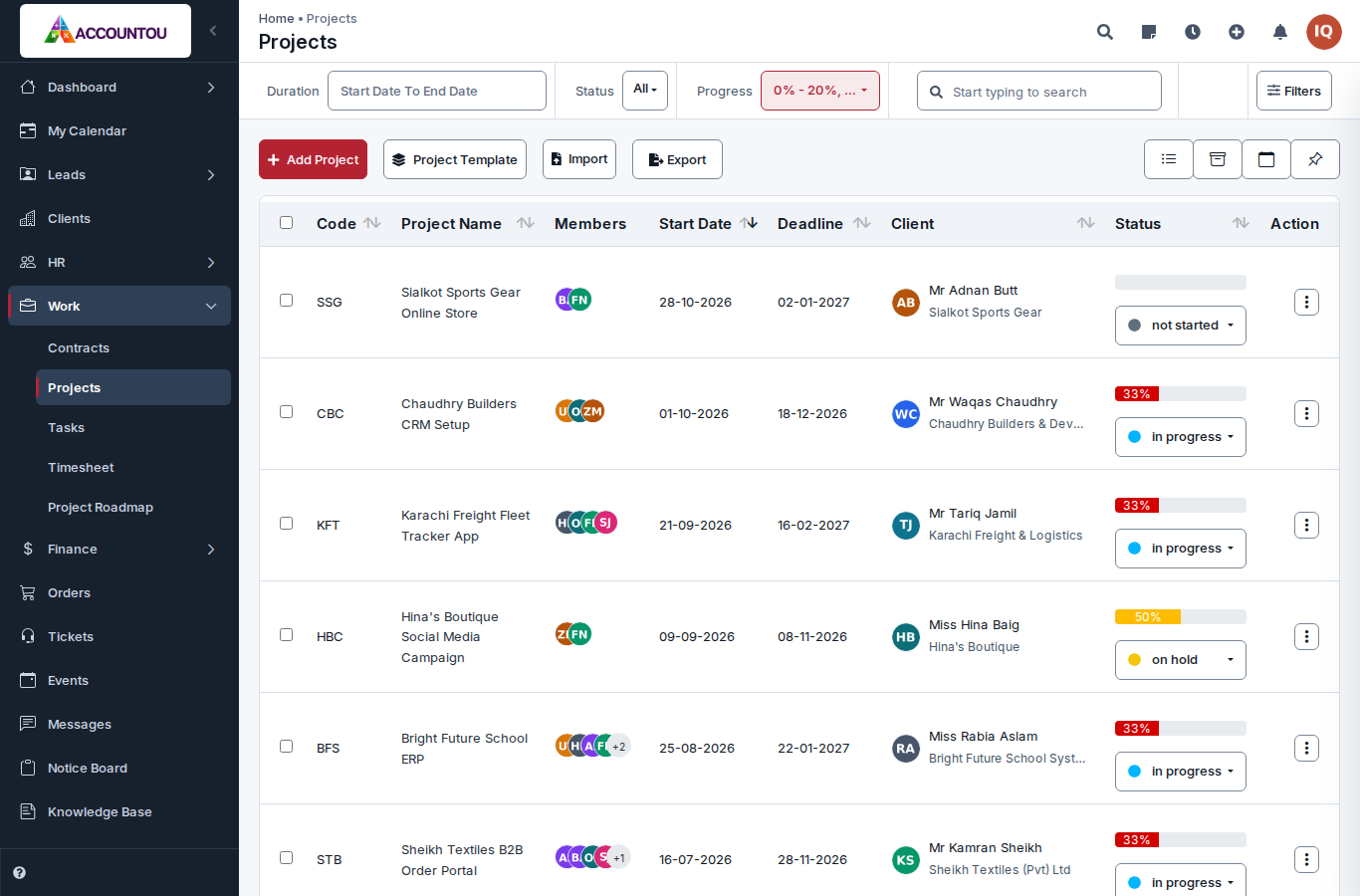This screenshot has width=1360, height=896.
Task: Sort by Code column arrows
Action: [372, 223]
